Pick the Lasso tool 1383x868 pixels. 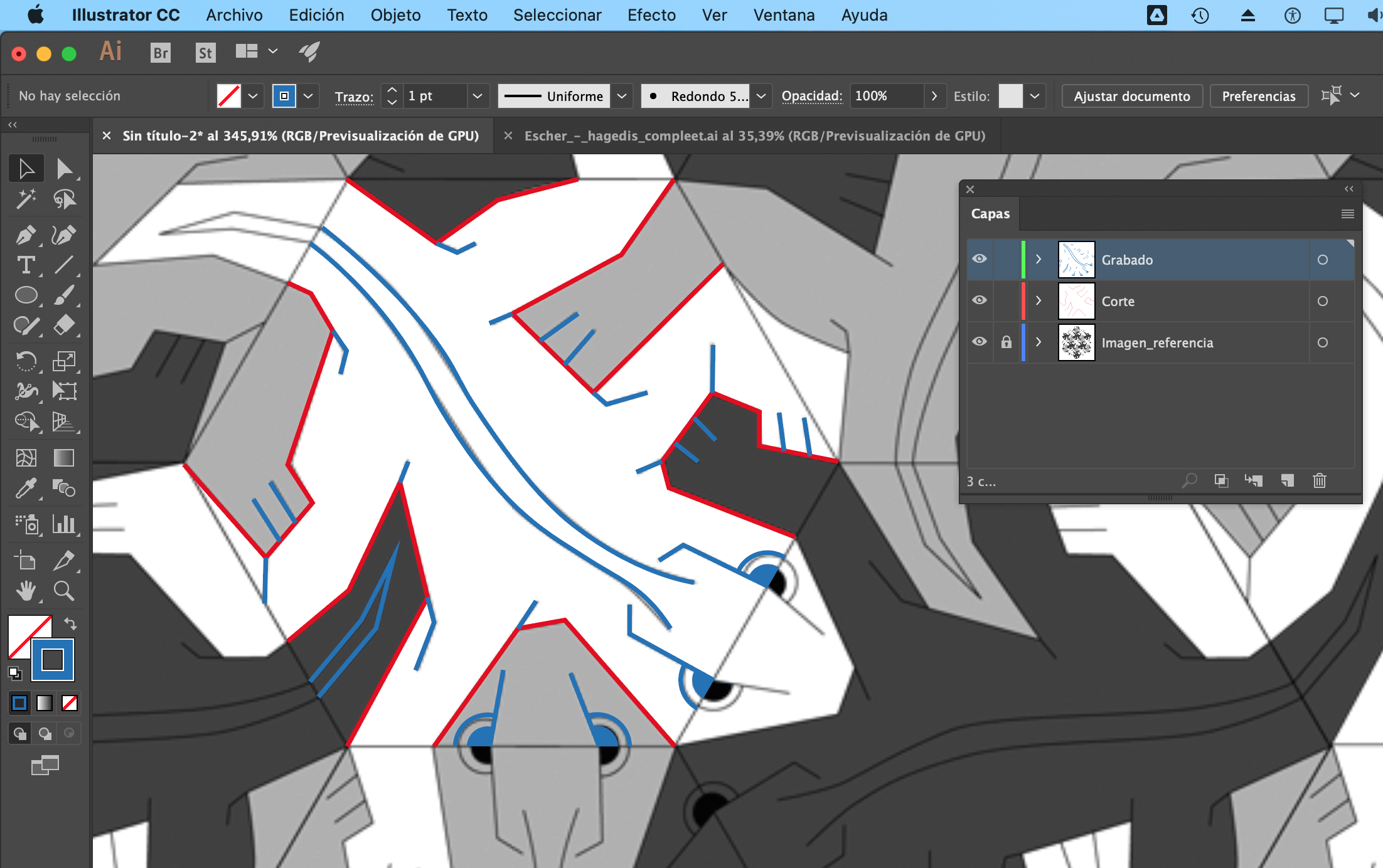pos(64,199)
